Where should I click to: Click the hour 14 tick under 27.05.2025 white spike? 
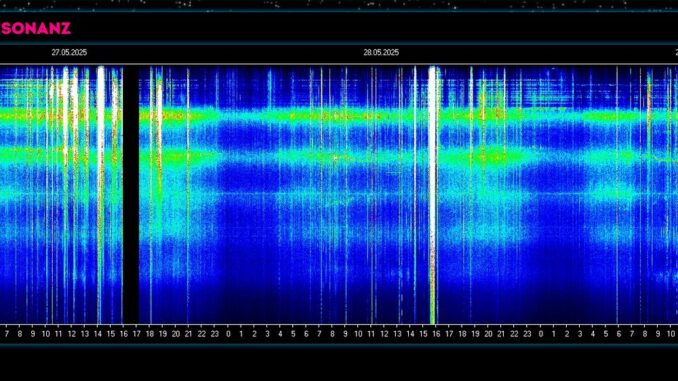point(98,334)
